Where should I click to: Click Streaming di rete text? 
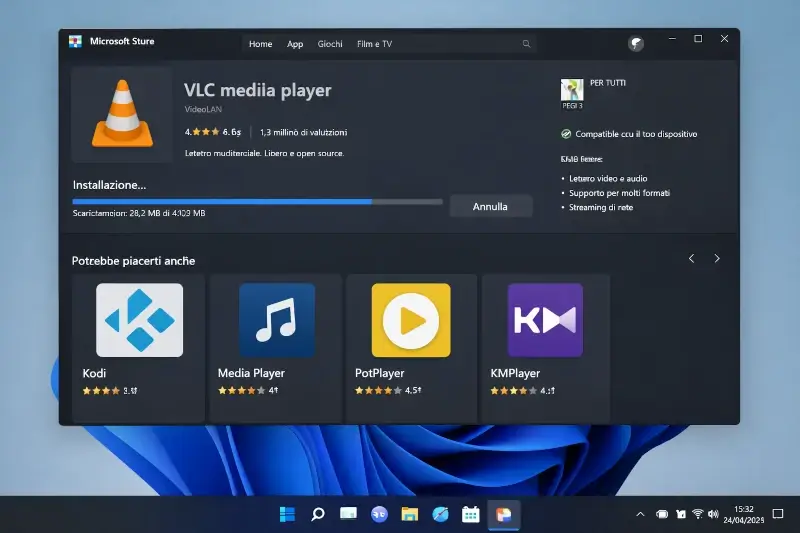601,207
